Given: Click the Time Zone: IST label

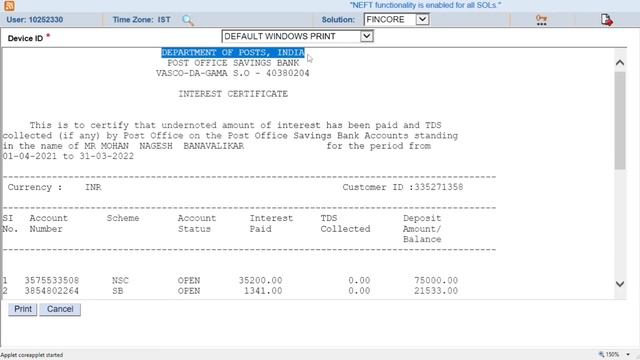Looking at the screenshot, I should (142, 20).
